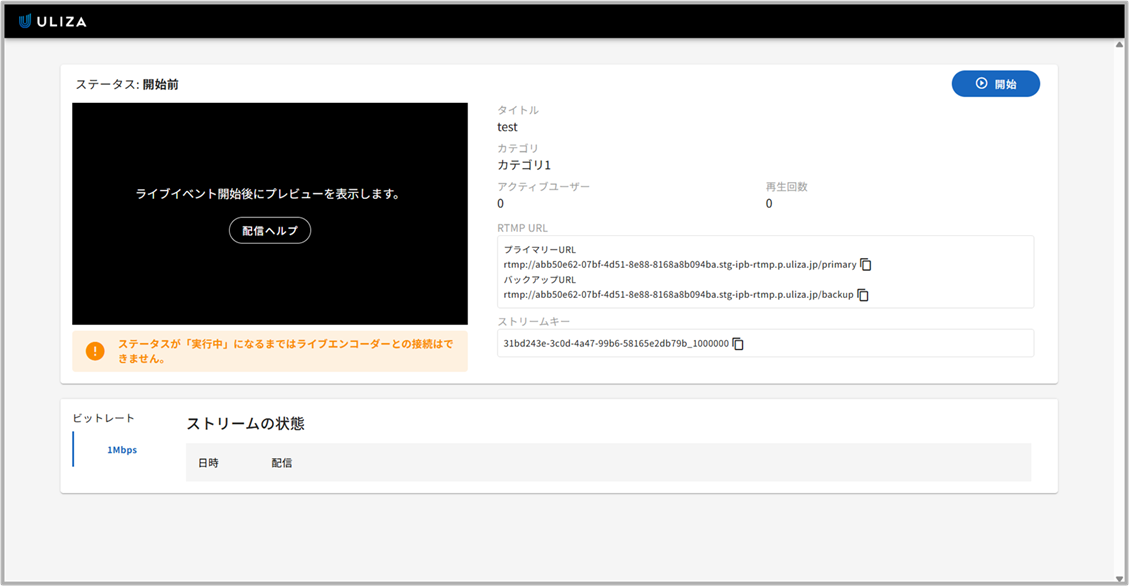1129x586 pixels.
Task: Copy the primary RTMP URL
Action: pyautogui.click(x=866, y=265)
